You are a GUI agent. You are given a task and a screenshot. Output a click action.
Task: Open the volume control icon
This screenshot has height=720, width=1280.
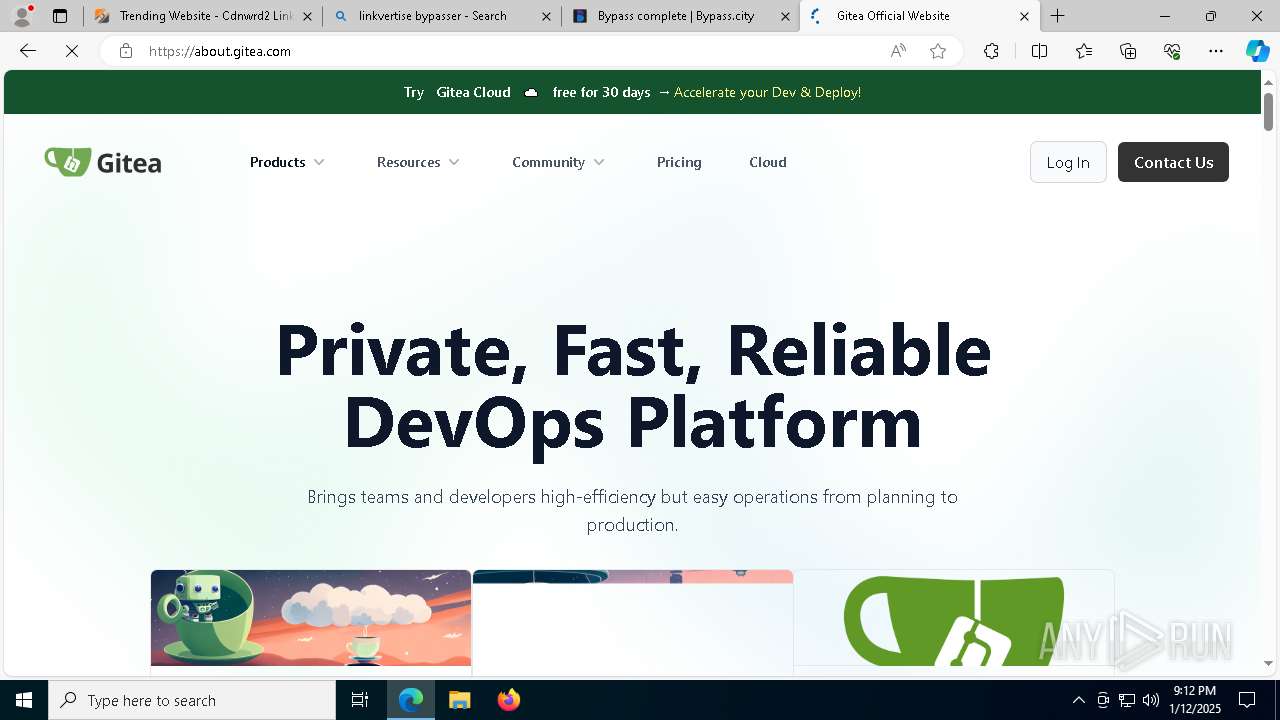1150,700
